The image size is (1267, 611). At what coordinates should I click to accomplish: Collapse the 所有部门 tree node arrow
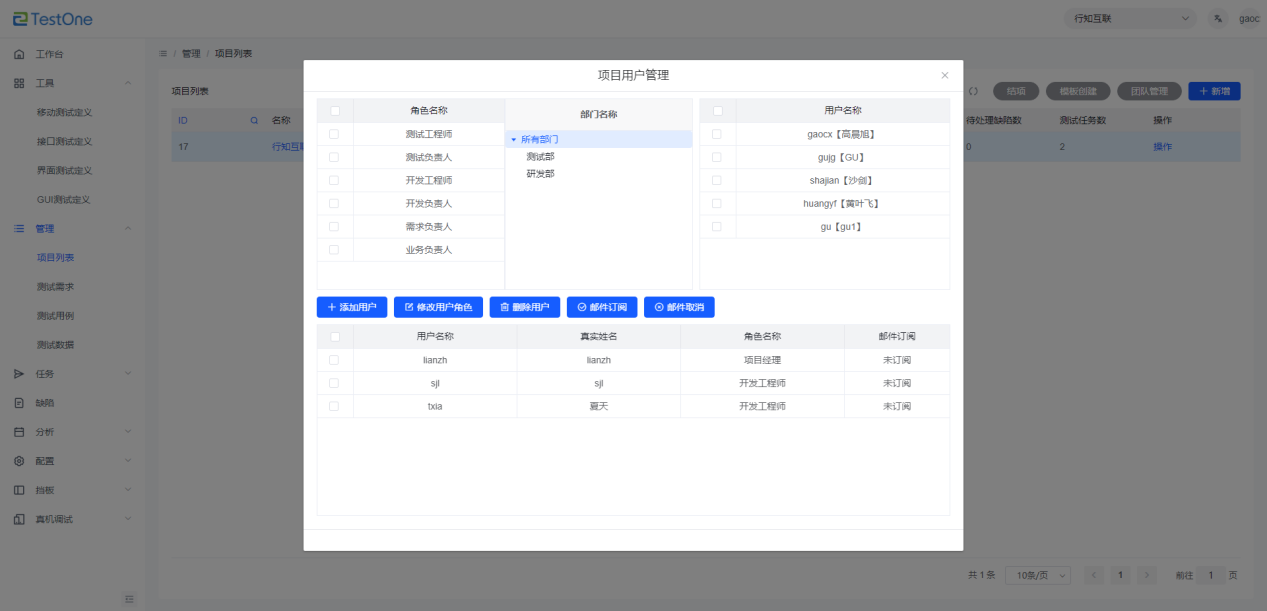coord(514,140)
